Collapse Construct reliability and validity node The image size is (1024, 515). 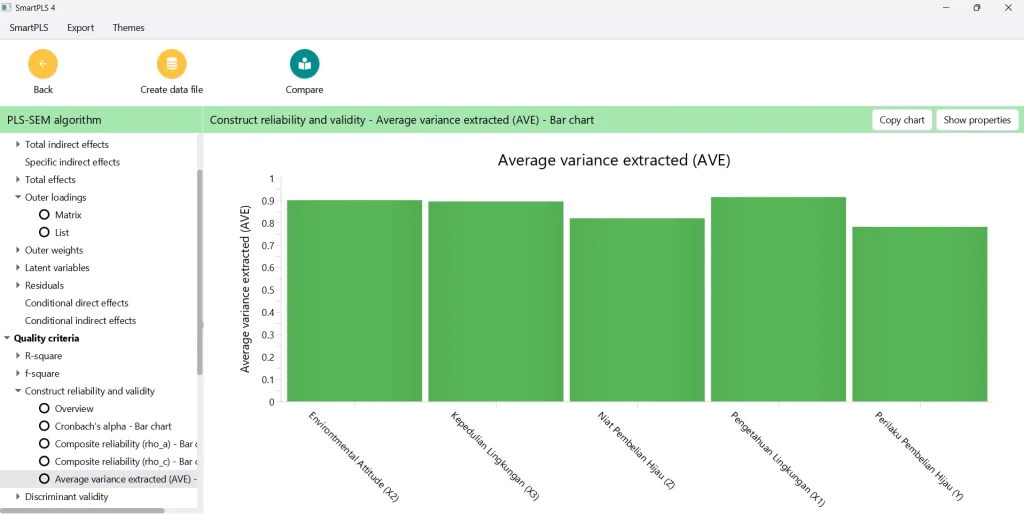(18, 391)
